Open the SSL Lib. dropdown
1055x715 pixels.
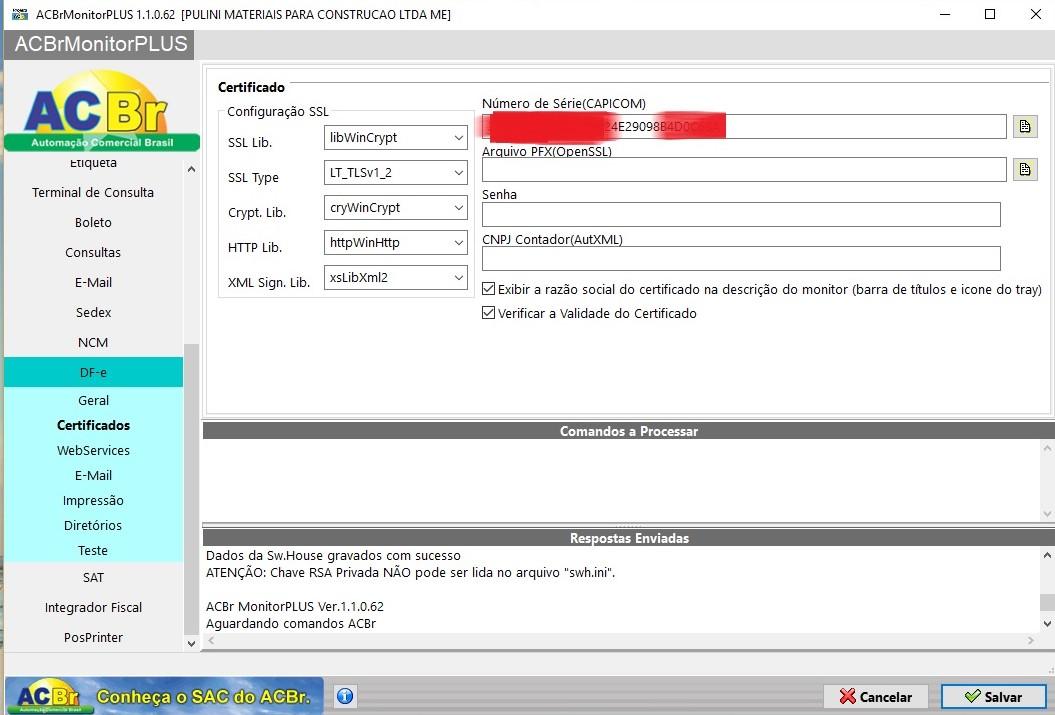click(x=396, y=138)
